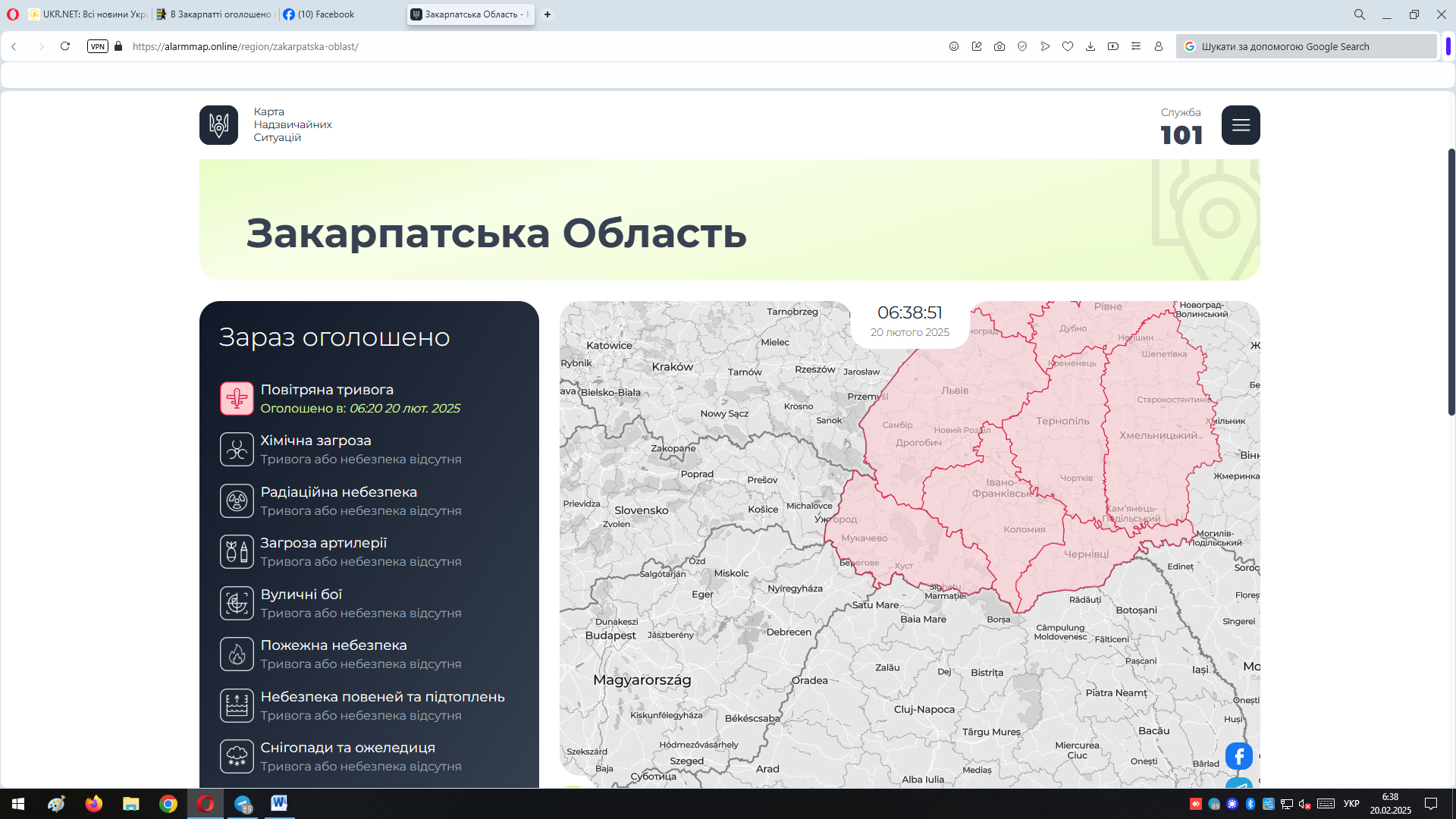Open the hamburger menu button
This screenshot has width=1456, height=819.
pyautogui.click(x=1241, y=125)
